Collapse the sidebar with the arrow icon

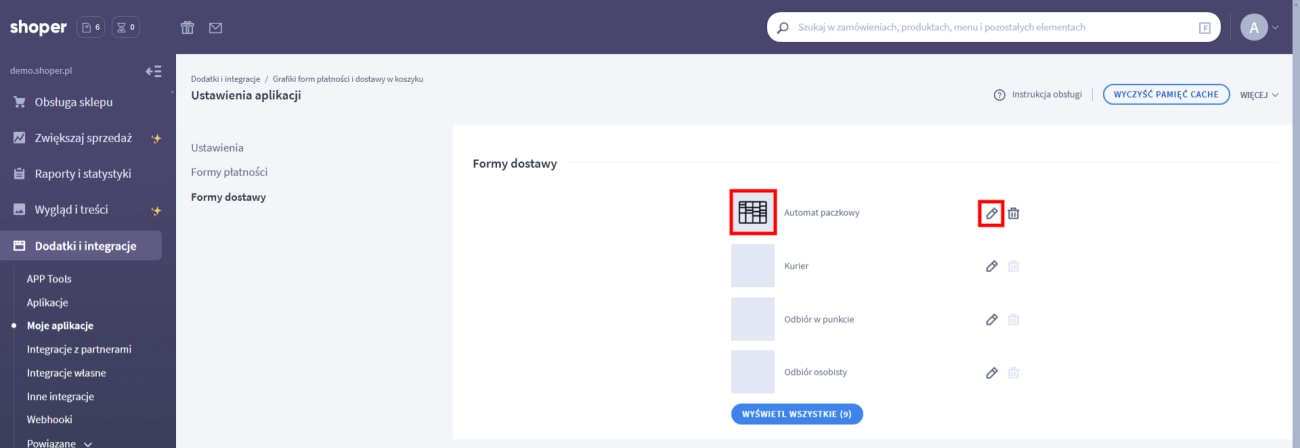point(153,71)
